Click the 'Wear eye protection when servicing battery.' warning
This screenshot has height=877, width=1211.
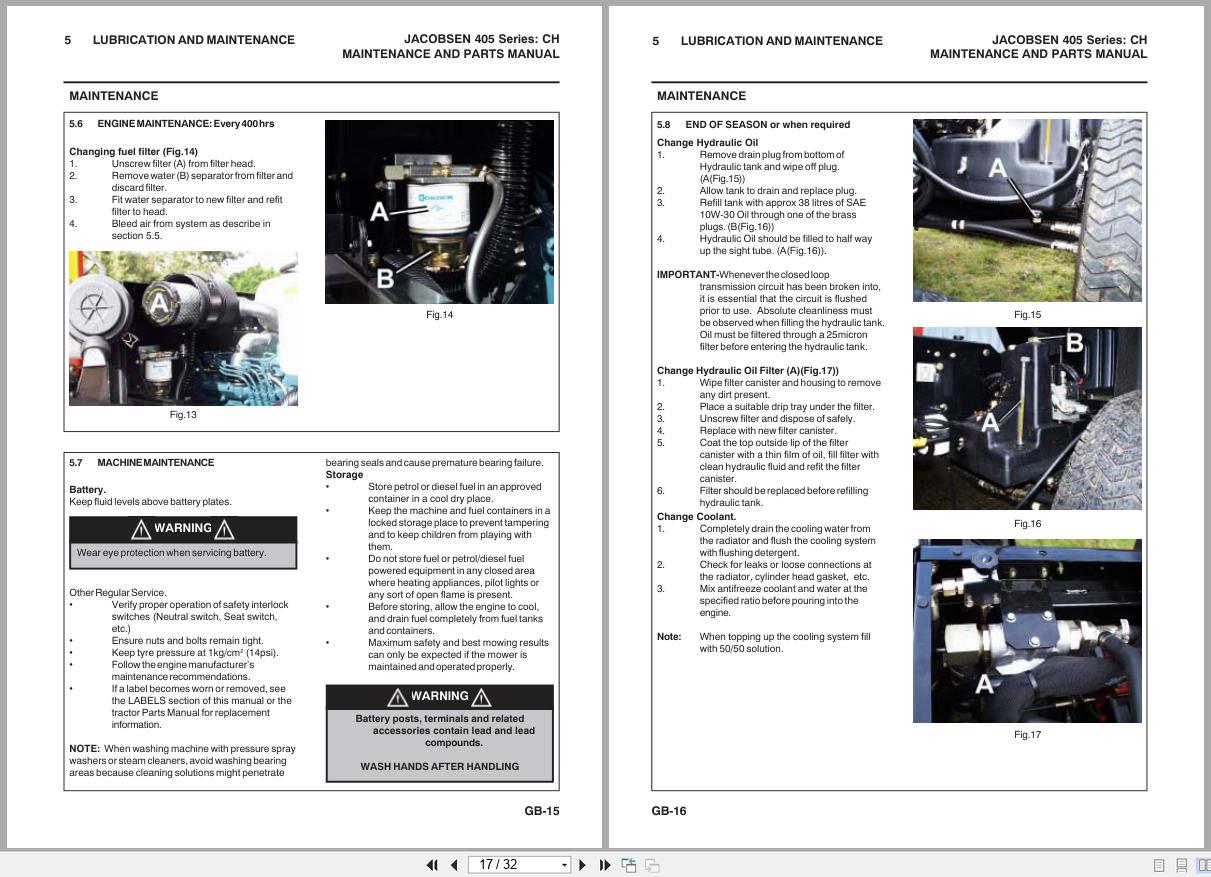click(172, 553)
